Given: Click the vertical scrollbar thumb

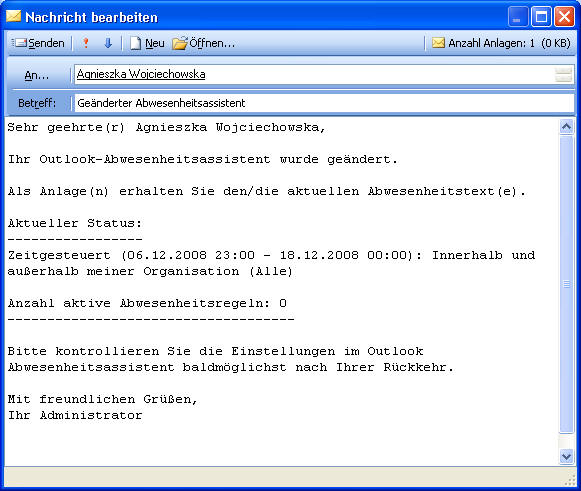Looking at the screenshot, I should coord(566,284).
